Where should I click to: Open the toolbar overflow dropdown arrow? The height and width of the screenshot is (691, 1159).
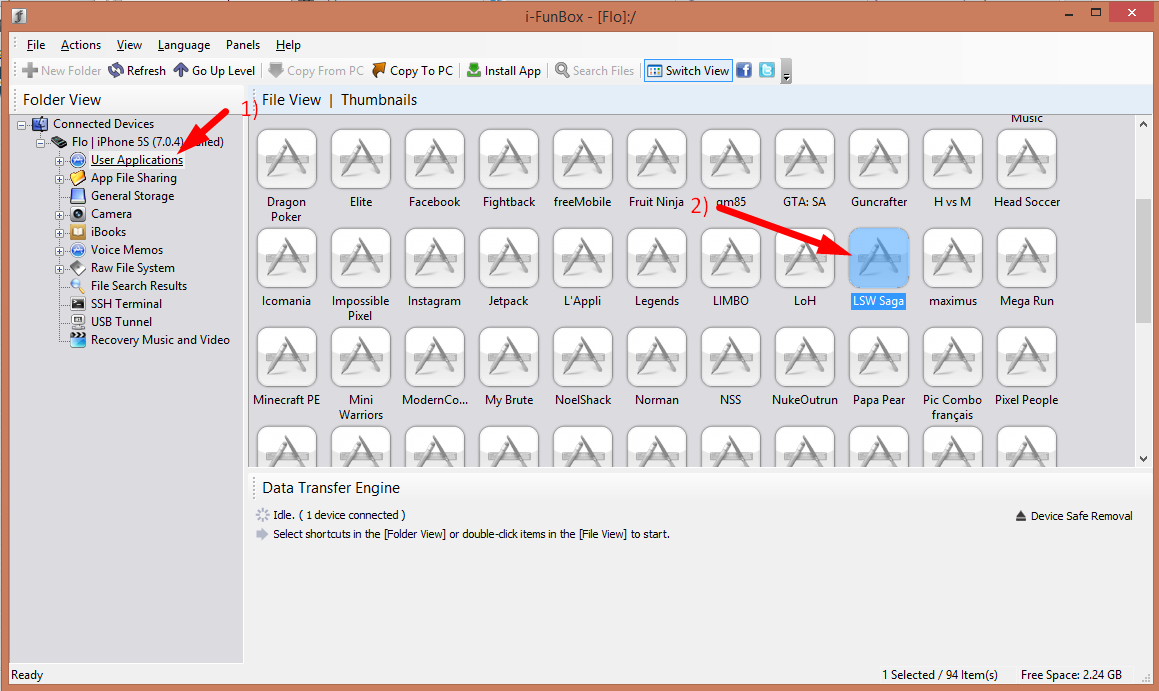(x=786, y=72)
